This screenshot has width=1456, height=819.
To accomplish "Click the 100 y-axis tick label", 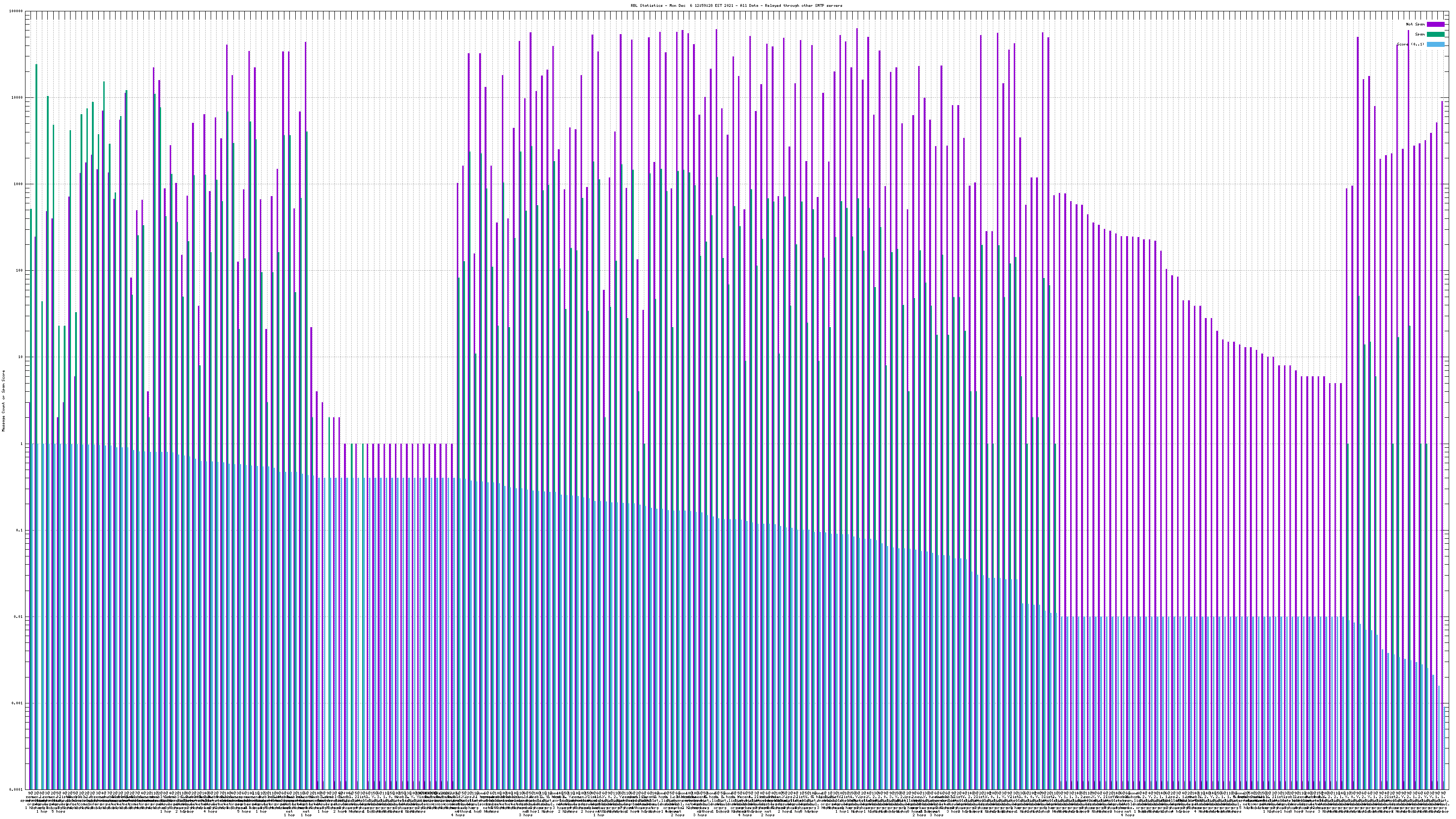I will (19, 271).
